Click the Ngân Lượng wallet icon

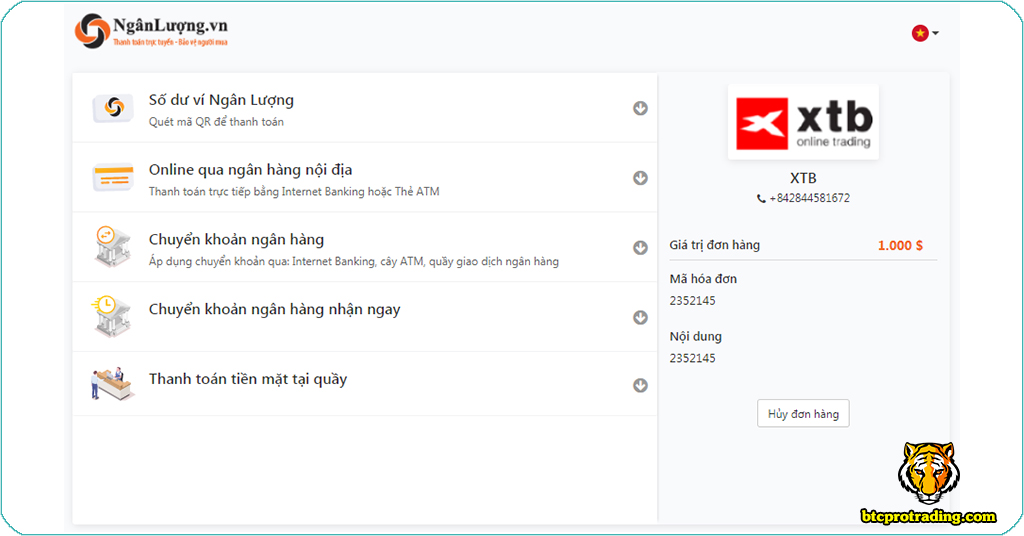coord(113,108)
